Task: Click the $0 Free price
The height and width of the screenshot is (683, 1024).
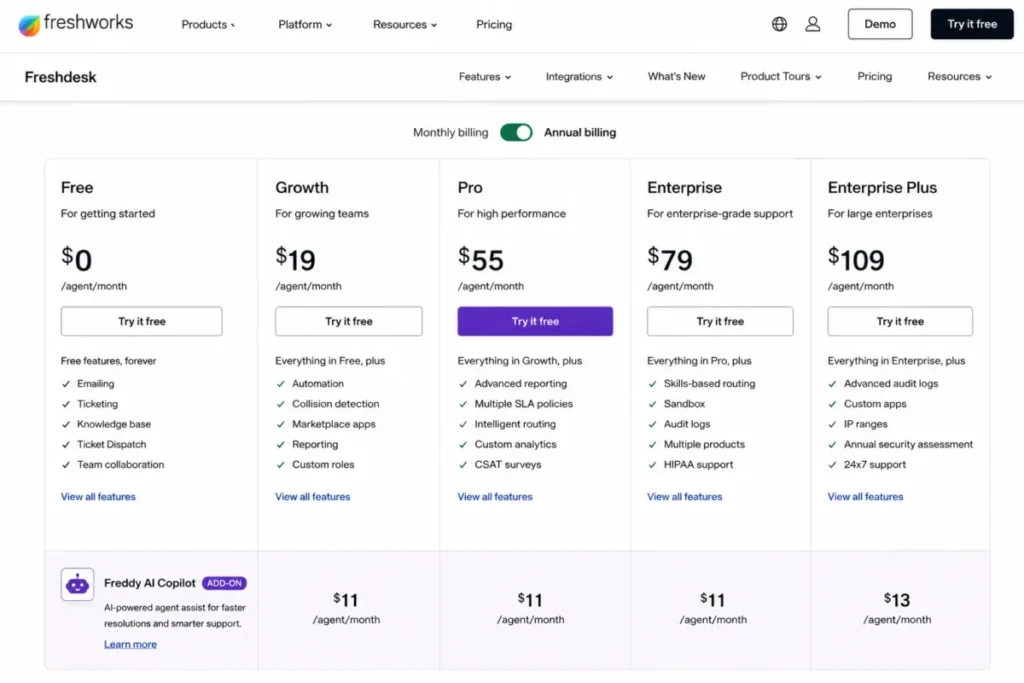Action: 76,259
